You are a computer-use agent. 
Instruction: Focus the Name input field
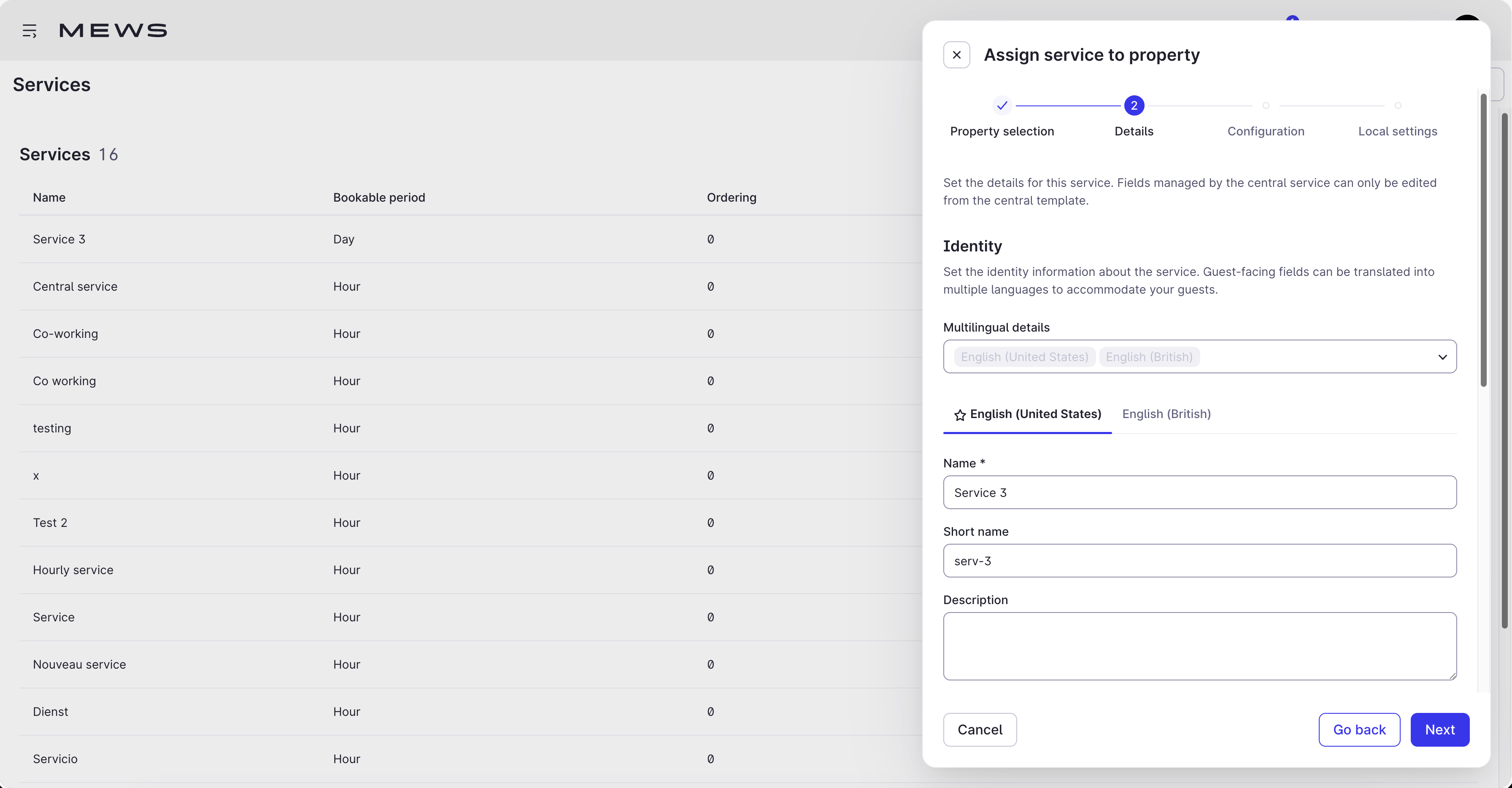pos(1200,493)
